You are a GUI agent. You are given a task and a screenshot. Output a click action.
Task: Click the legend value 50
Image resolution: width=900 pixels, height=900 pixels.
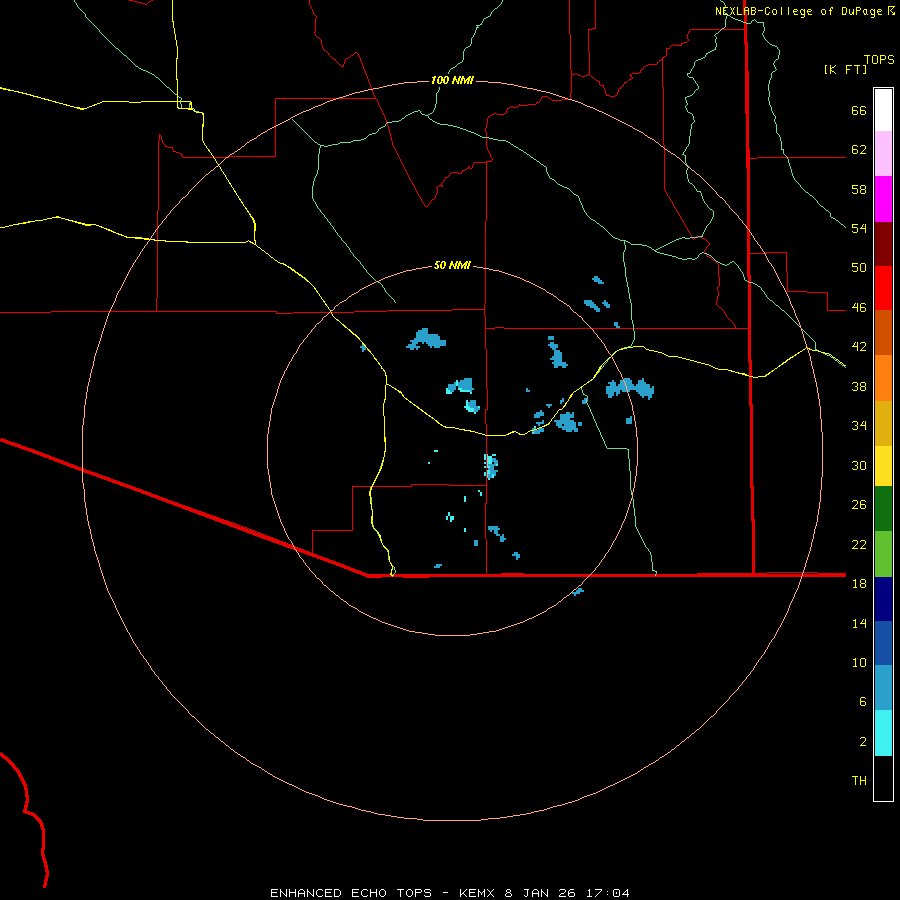tap(859, 268)
